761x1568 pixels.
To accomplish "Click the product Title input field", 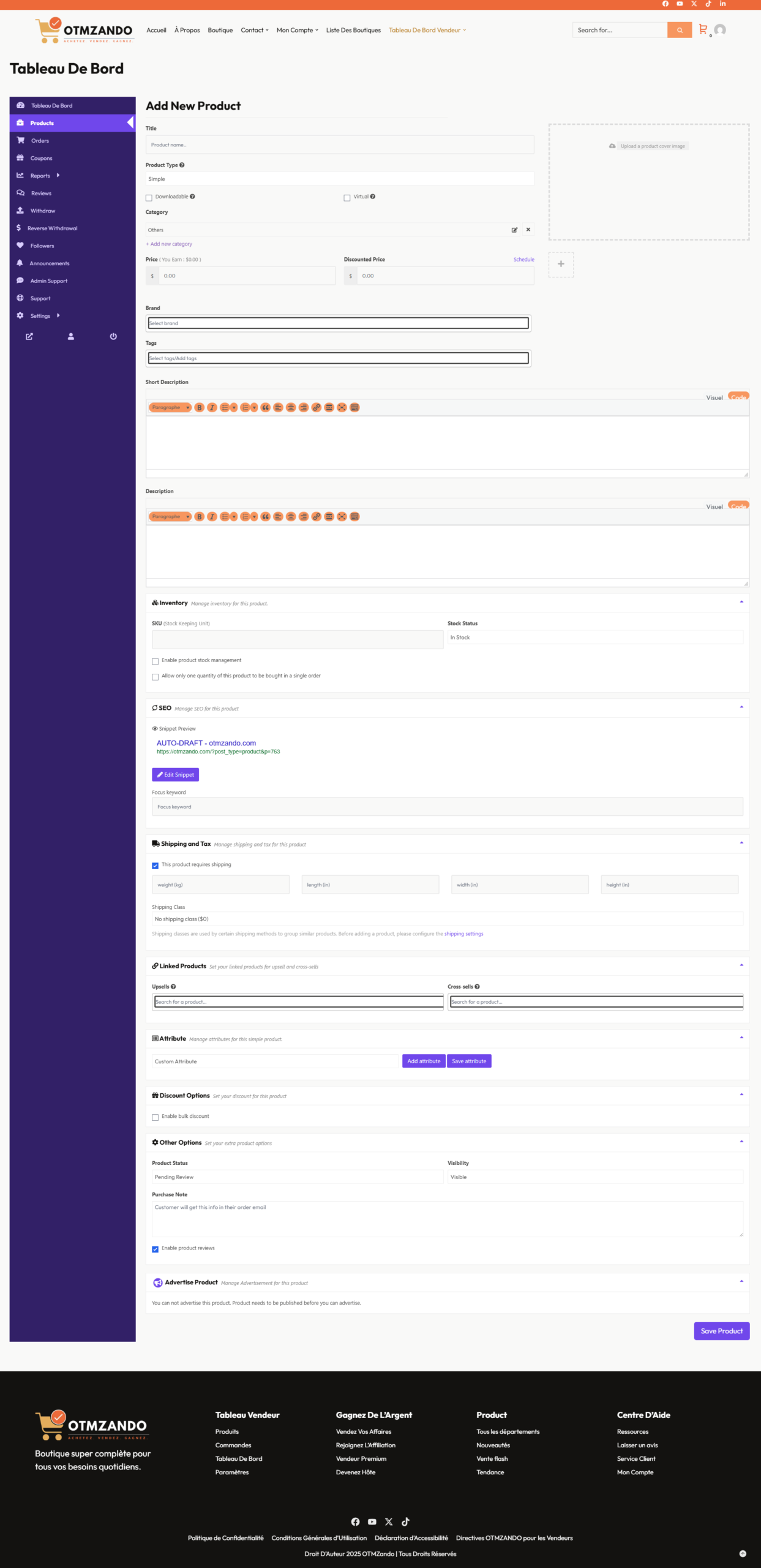I will click(x=339, y=145).
